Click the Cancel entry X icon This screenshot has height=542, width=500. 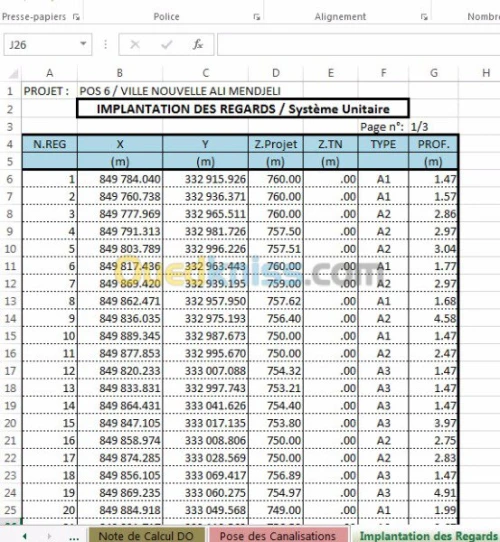click(135, 44)
